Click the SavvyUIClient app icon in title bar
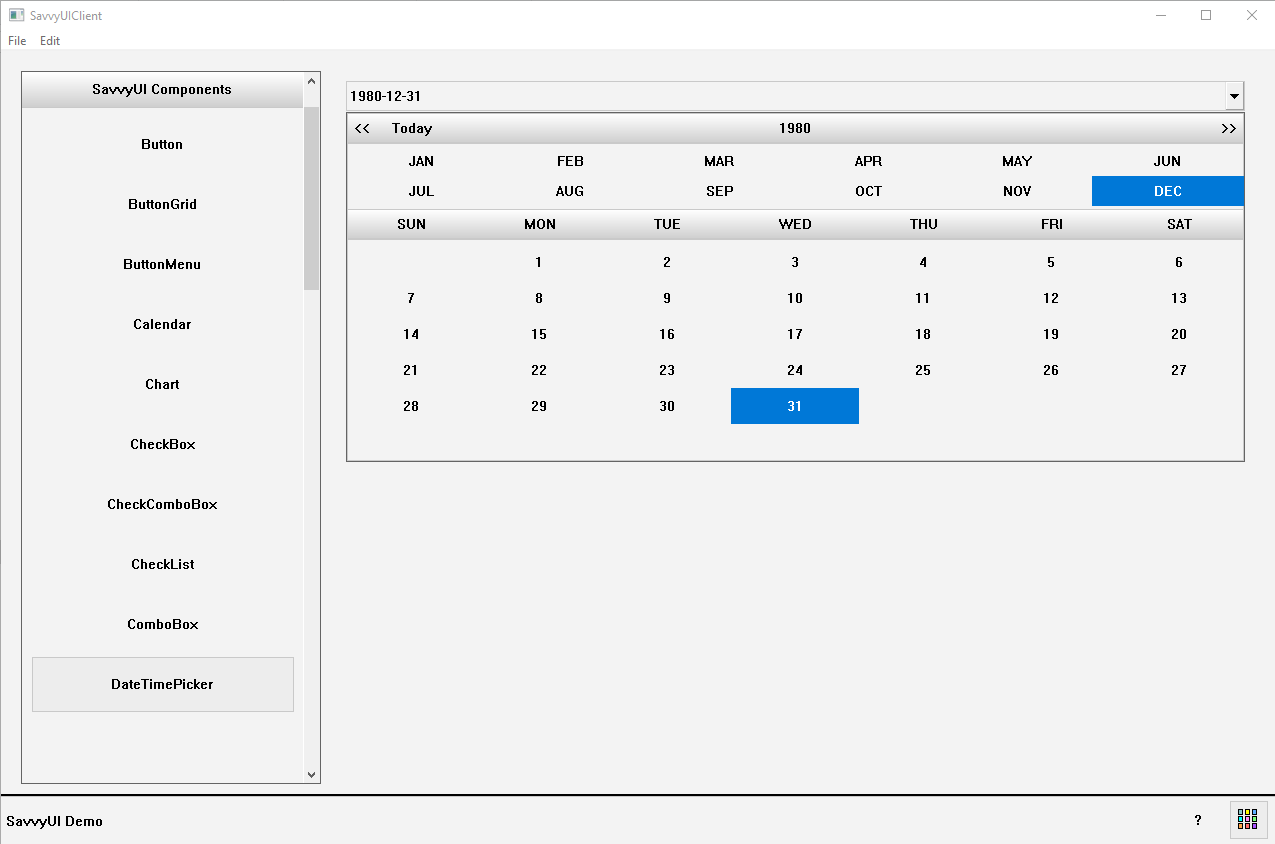1275x844 pixels. coord(16,15)
